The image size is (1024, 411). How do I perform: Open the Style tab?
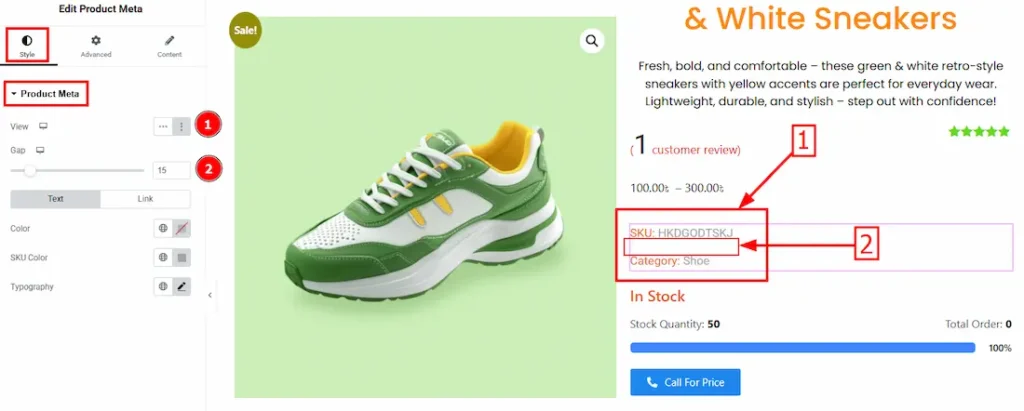(x=26, y=46)
